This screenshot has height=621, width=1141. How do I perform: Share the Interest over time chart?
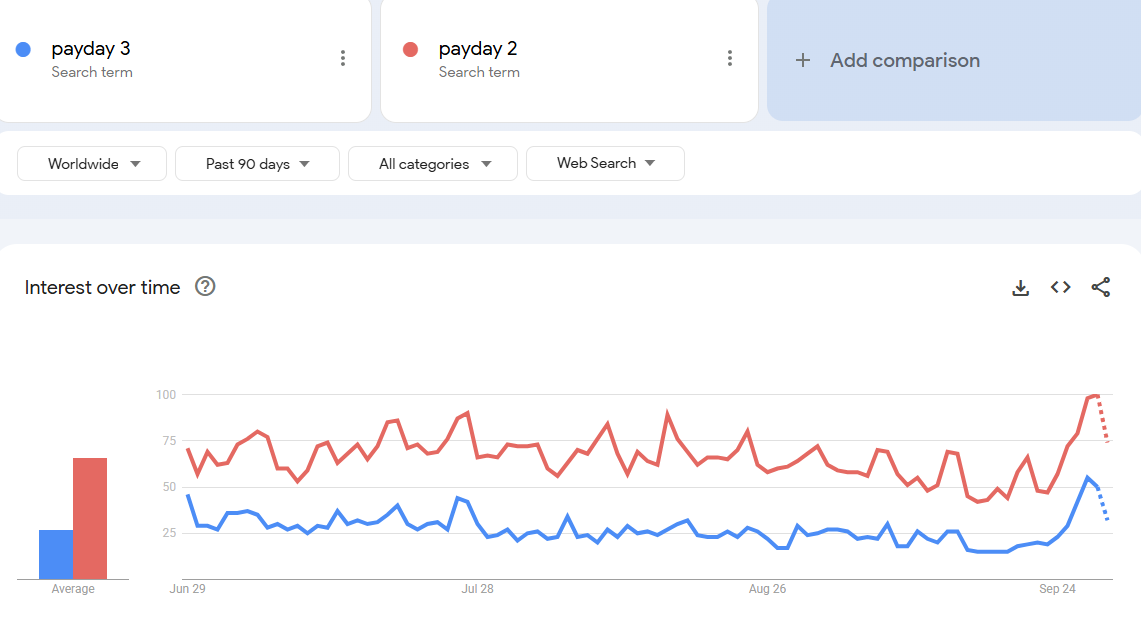click(x=1100, y=288)
